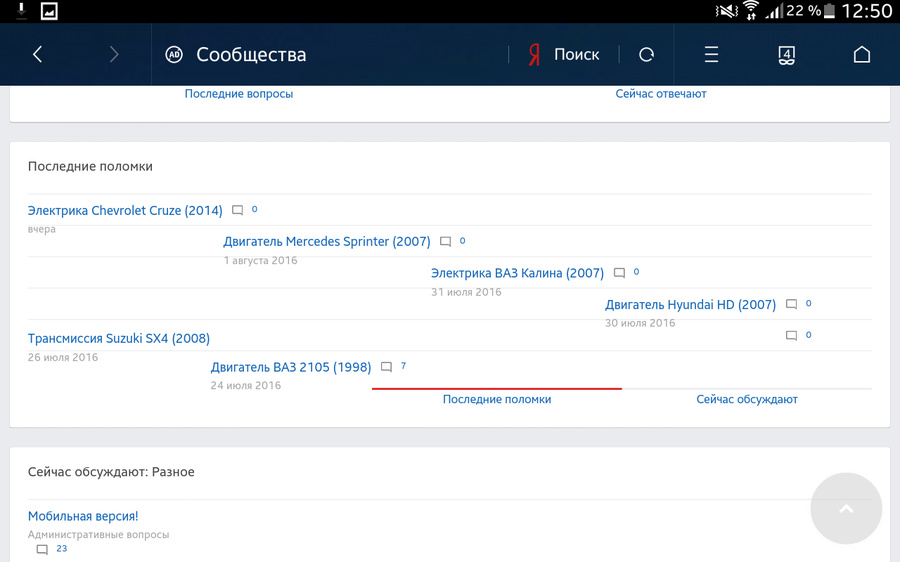Tap the Последние поломки section heading
This screenshot has height=562, width=900.
pos(90,166)
